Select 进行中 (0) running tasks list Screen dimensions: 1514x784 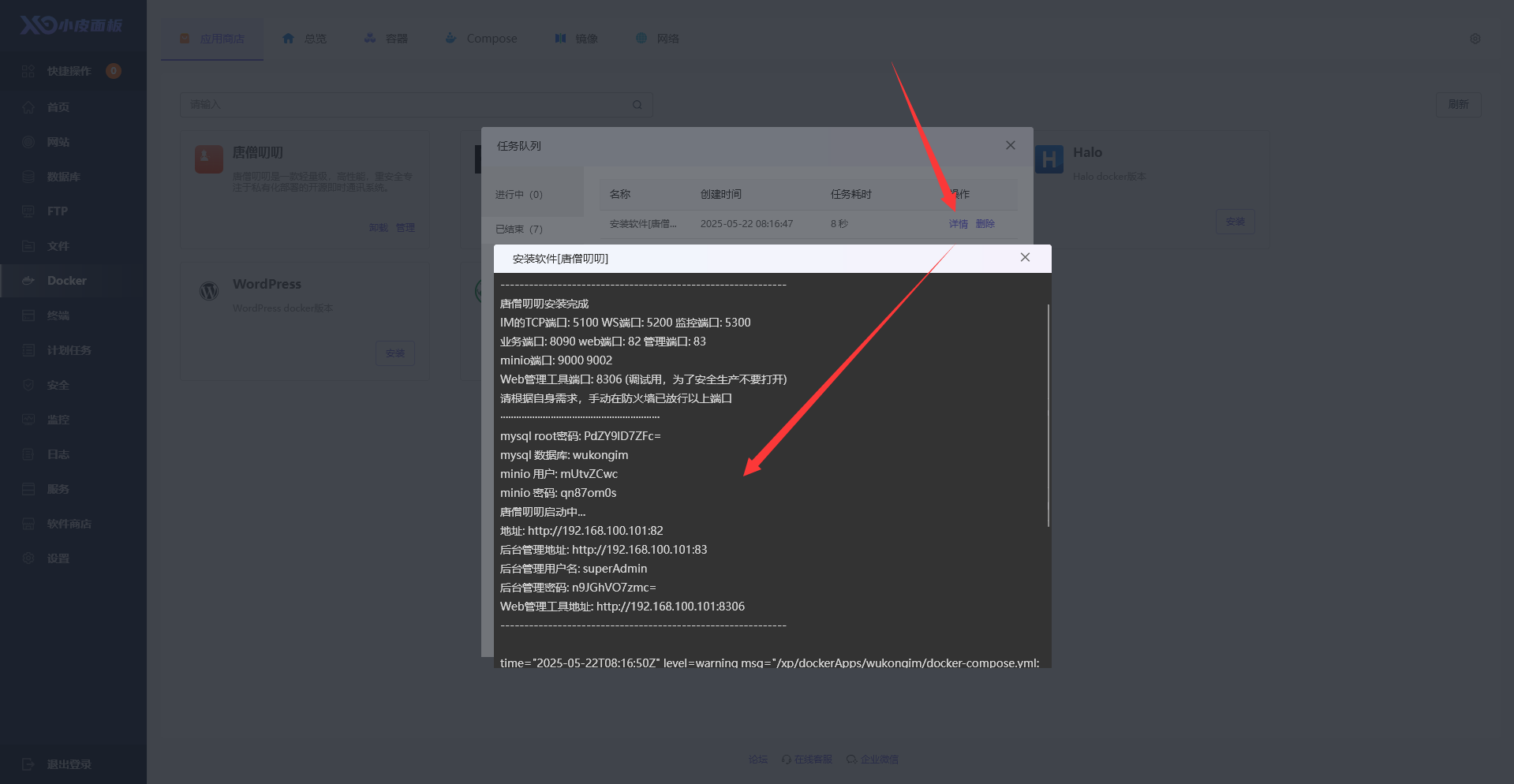click(519, 195)
